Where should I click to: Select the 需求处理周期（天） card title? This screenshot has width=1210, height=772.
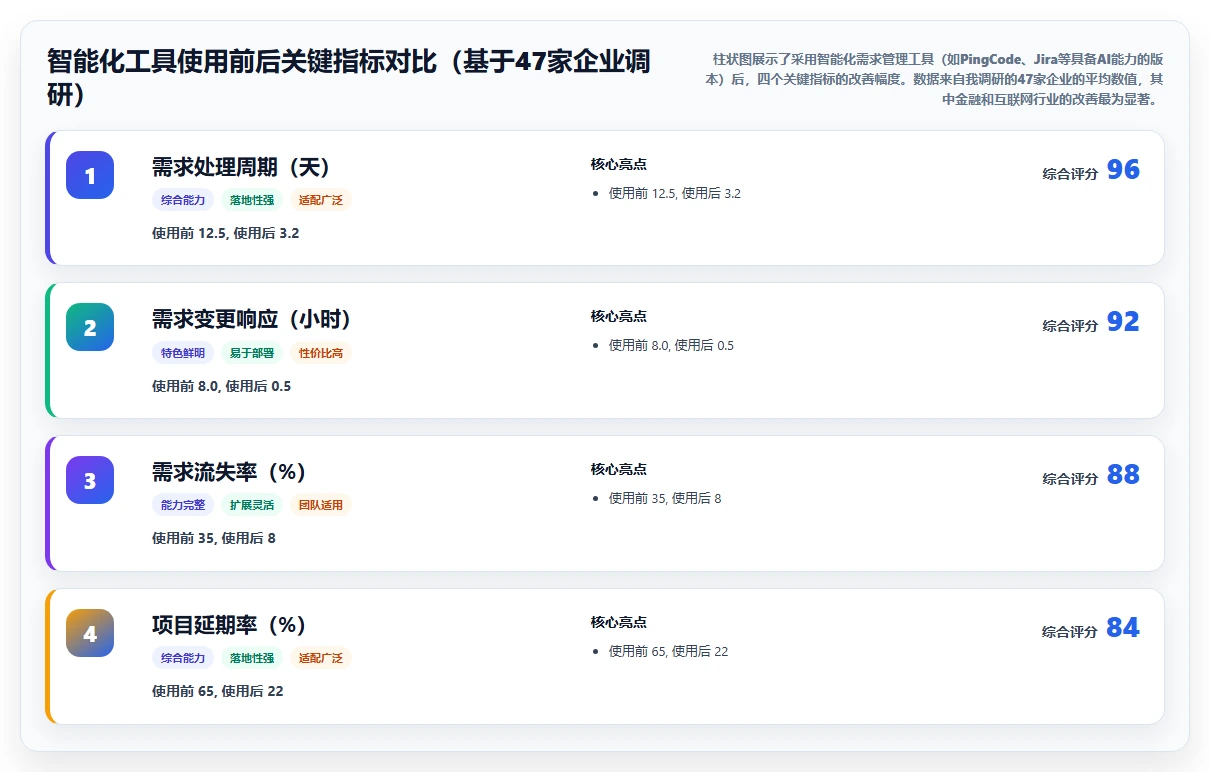pos(241,167)
